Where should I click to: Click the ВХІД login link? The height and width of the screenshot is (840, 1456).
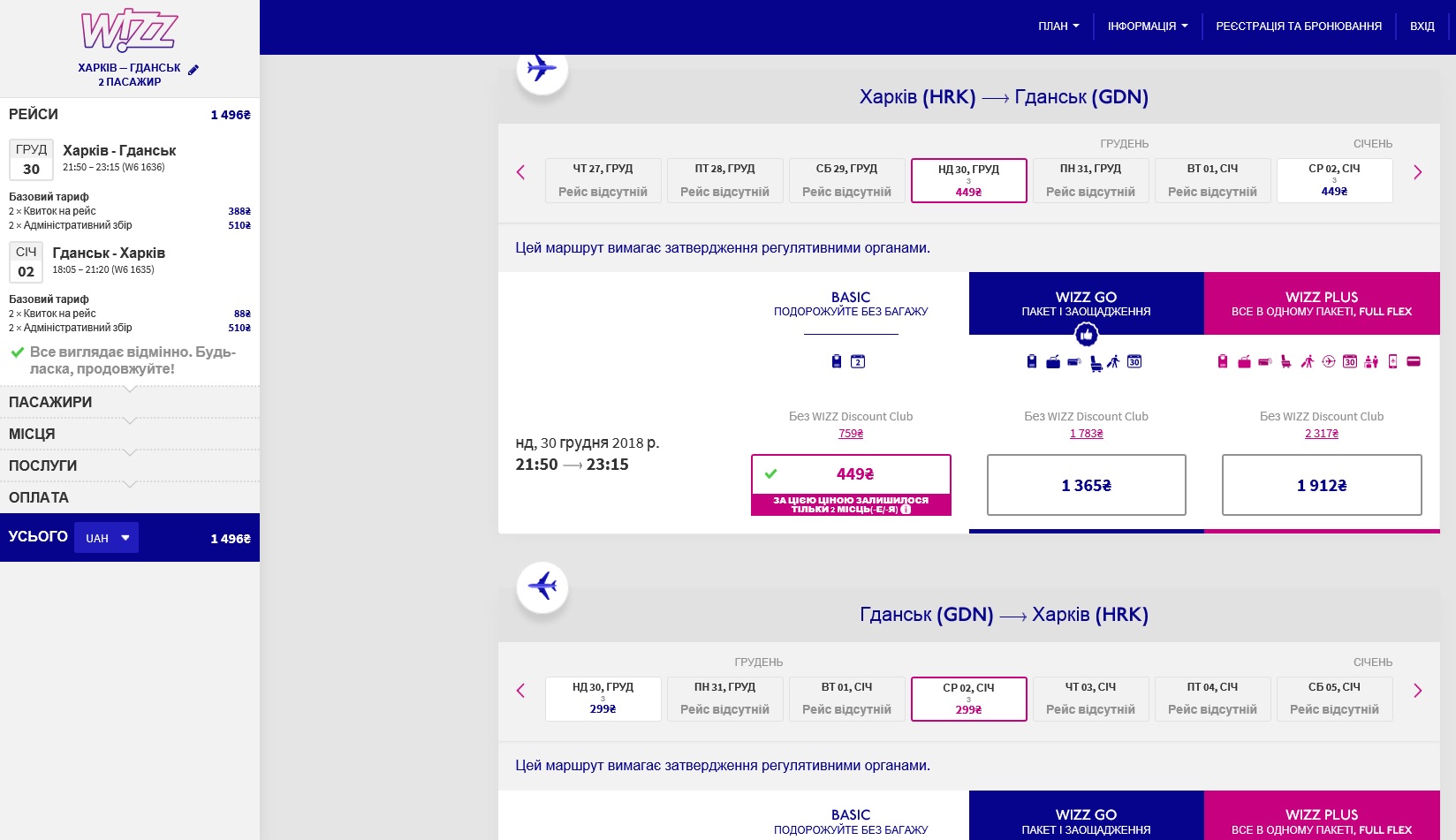[x=1422, y=26]
